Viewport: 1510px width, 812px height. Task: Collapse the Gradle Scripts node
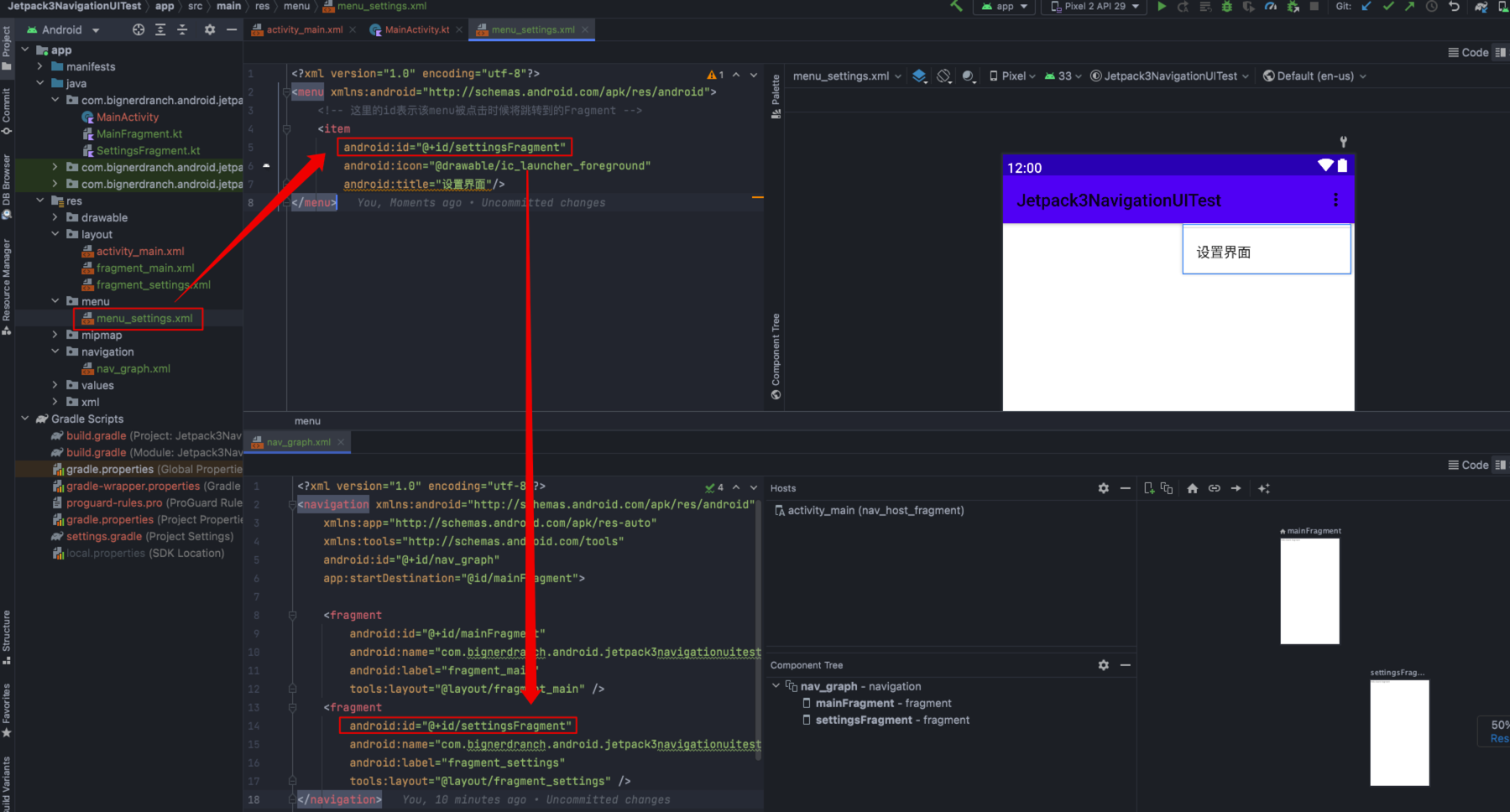24,419
